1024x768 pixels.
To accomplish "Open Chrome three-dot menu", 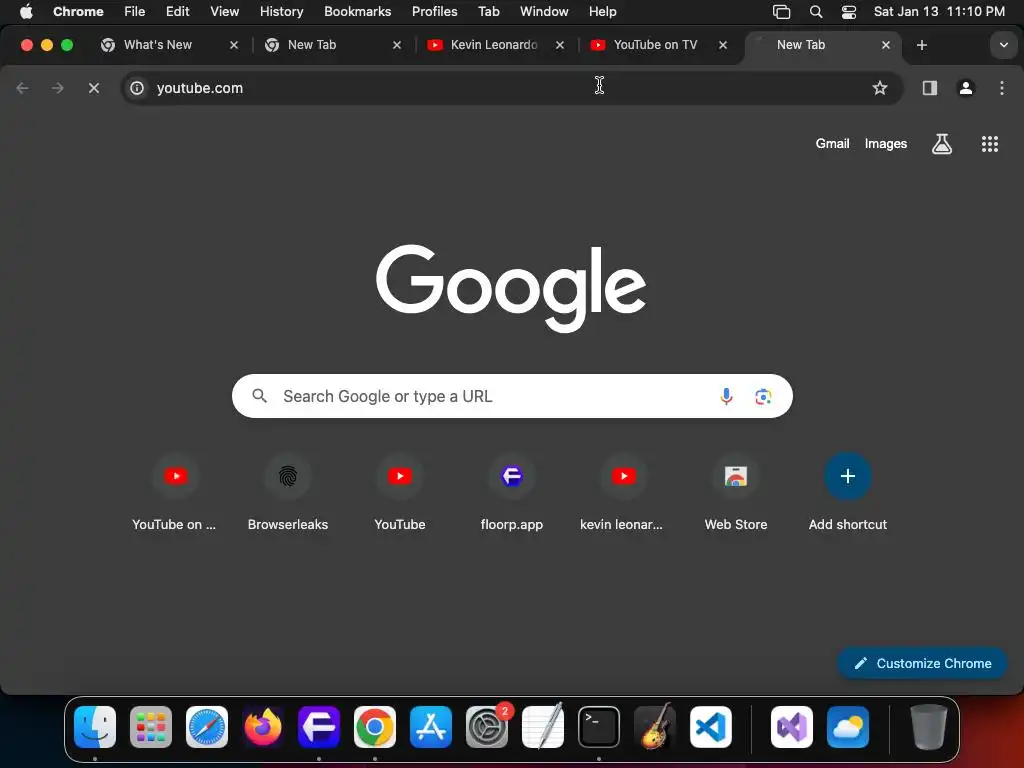I will pos(1002,88).
